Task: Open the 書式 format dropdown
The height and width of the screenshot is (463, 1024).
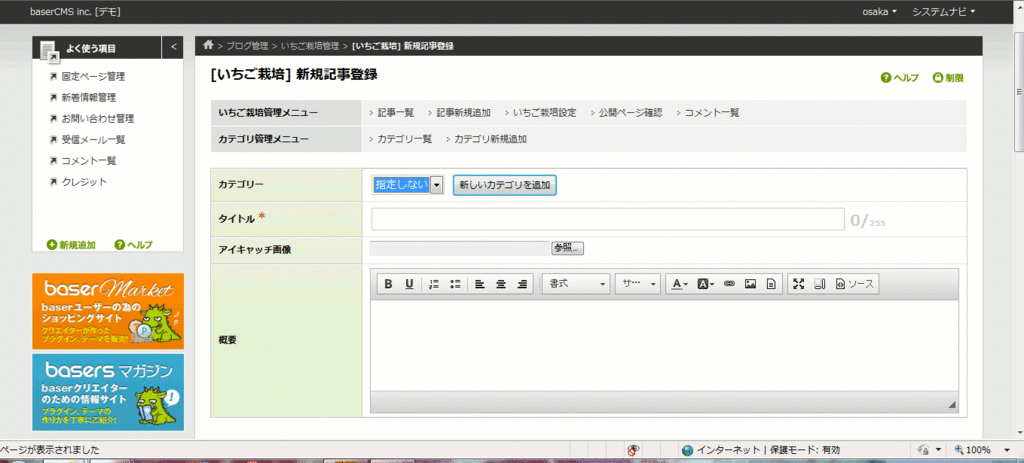Action: [576, 284]
